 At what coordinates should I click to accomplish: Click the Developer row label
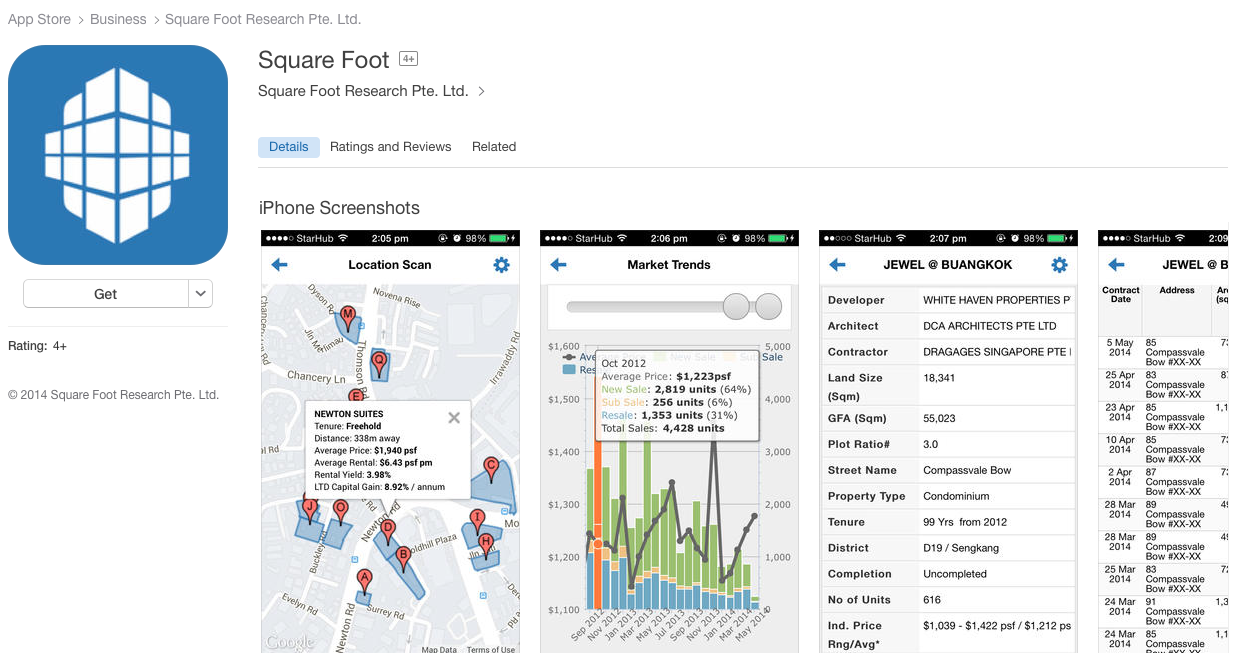[x=856, y=300]
